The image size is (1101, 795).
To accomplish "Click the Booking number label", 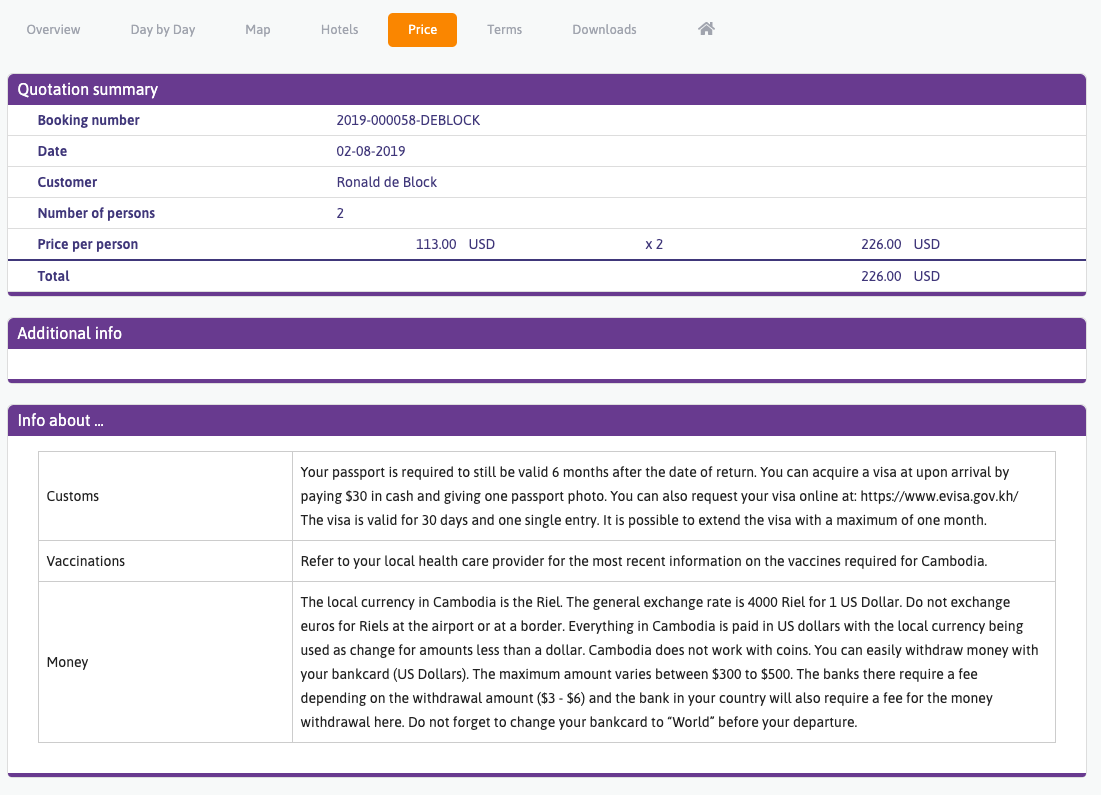I will 88,120.
